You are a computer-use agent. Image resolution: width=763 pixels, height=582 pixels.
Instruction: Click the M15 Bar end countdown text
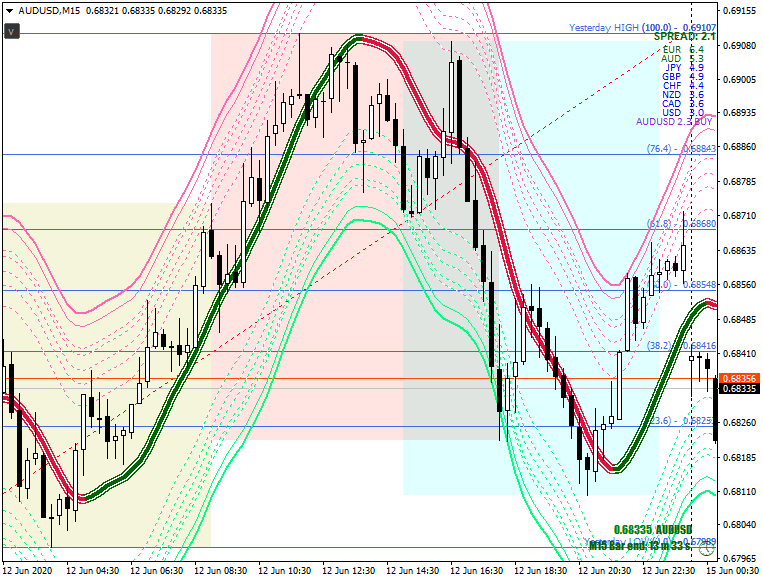640,546
